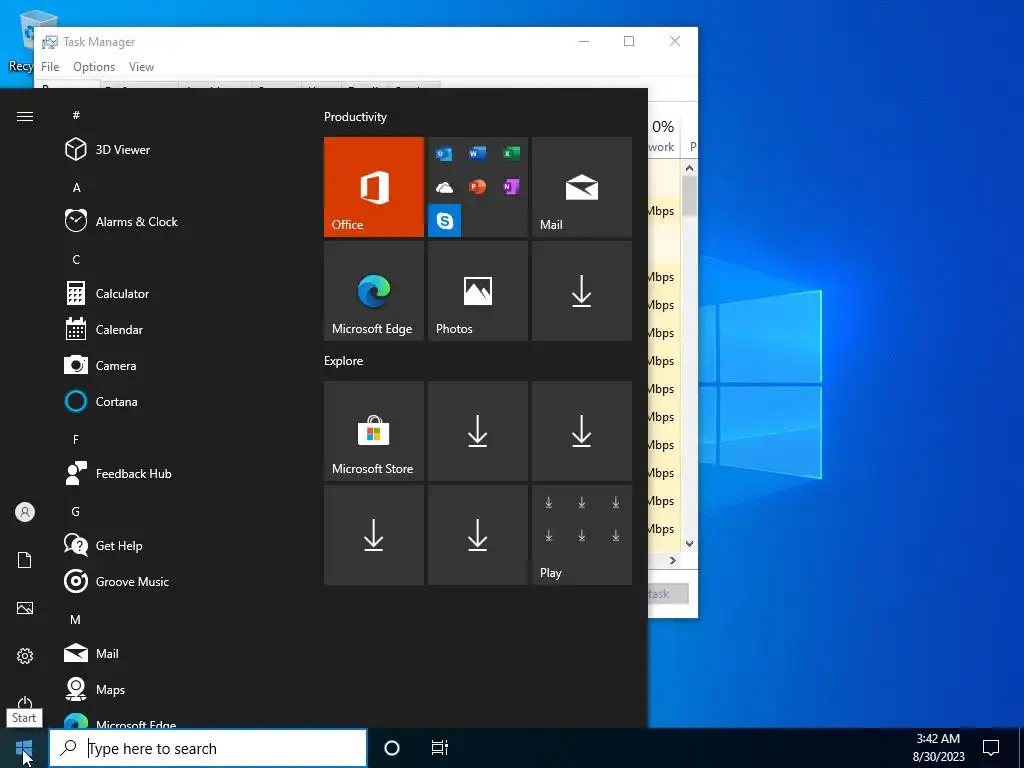The image size is (1024, 768).
Task: Click the Explore group title
Action: point(344,360)
